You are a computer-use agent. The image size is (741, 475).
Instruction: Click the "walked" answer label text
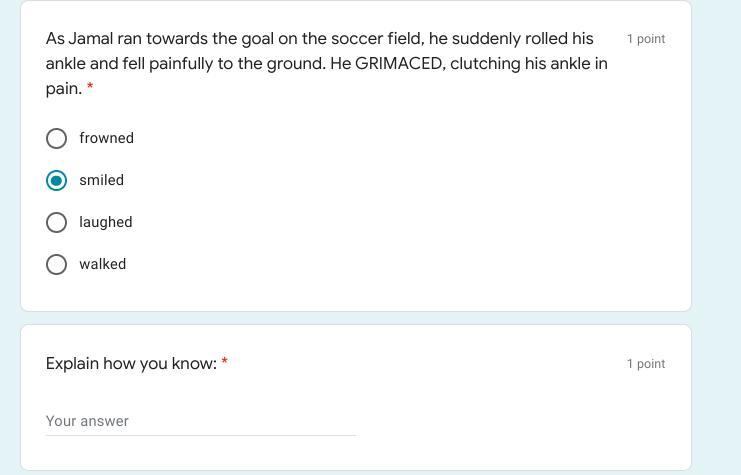pyautogui.click(x=102, y=264)
